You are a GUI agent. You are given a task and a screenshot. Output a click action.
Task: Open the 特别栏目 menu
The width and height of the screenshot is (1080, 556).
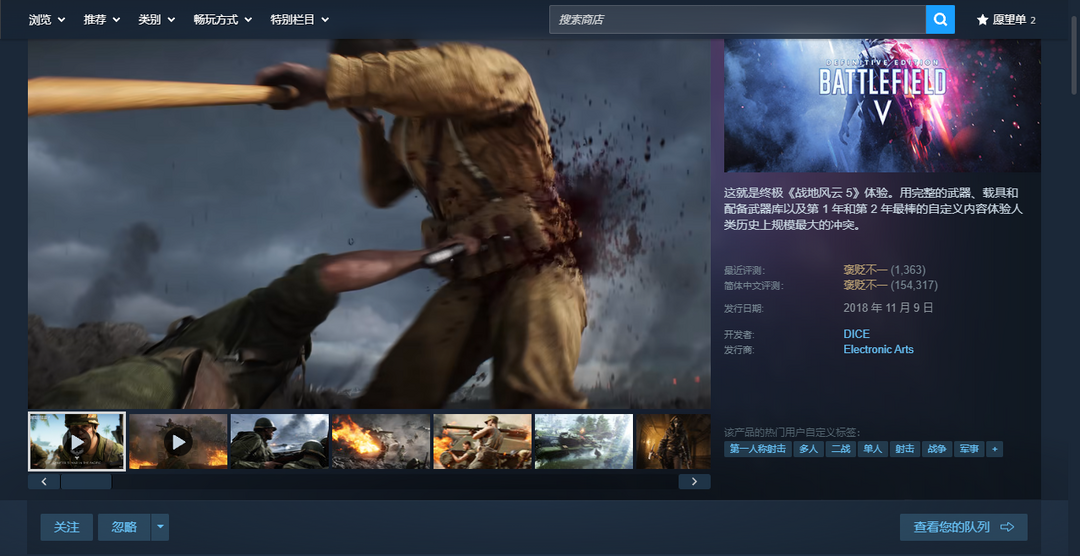[x=300, y=20]
